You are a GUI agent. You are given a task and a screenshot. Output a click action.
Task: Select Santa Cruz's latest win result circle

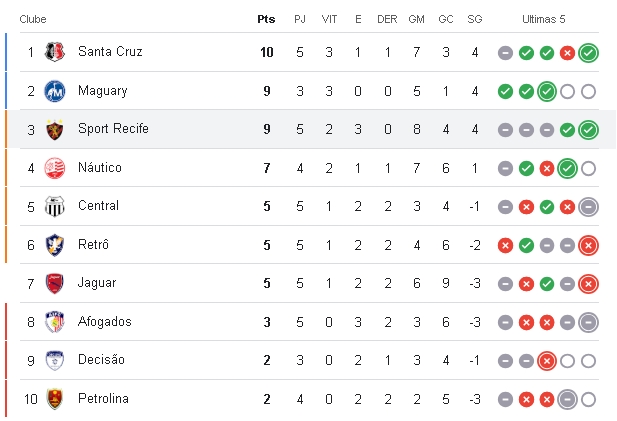(x=588, y=53)
